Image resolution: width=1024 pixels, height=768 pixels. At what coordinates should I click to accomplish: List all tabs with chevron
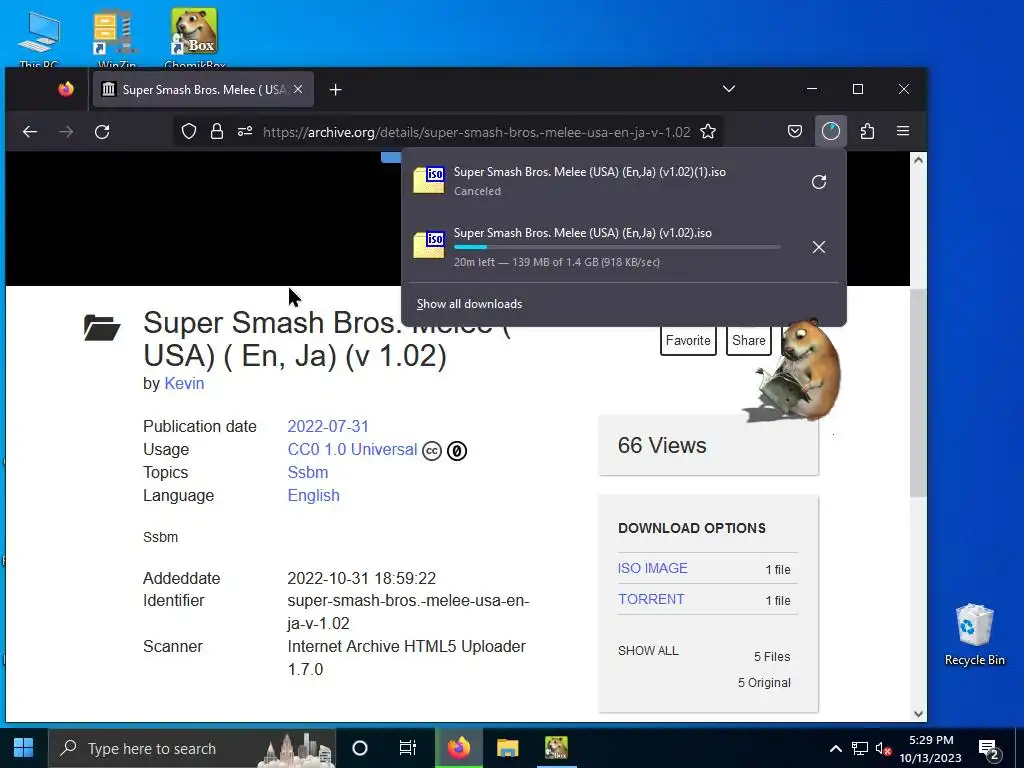pos(729,89)
